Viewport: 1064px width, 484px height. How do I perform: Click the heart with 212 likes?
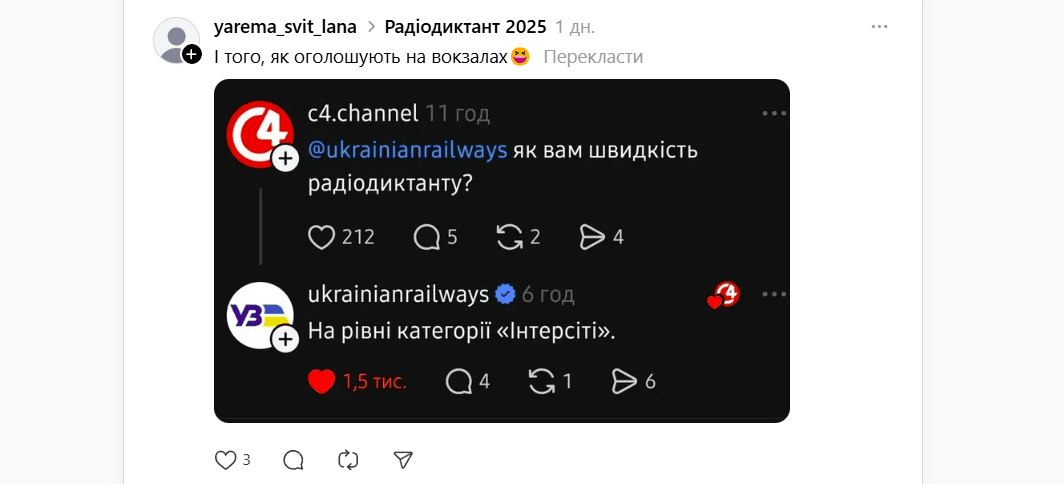pos(322,237)
